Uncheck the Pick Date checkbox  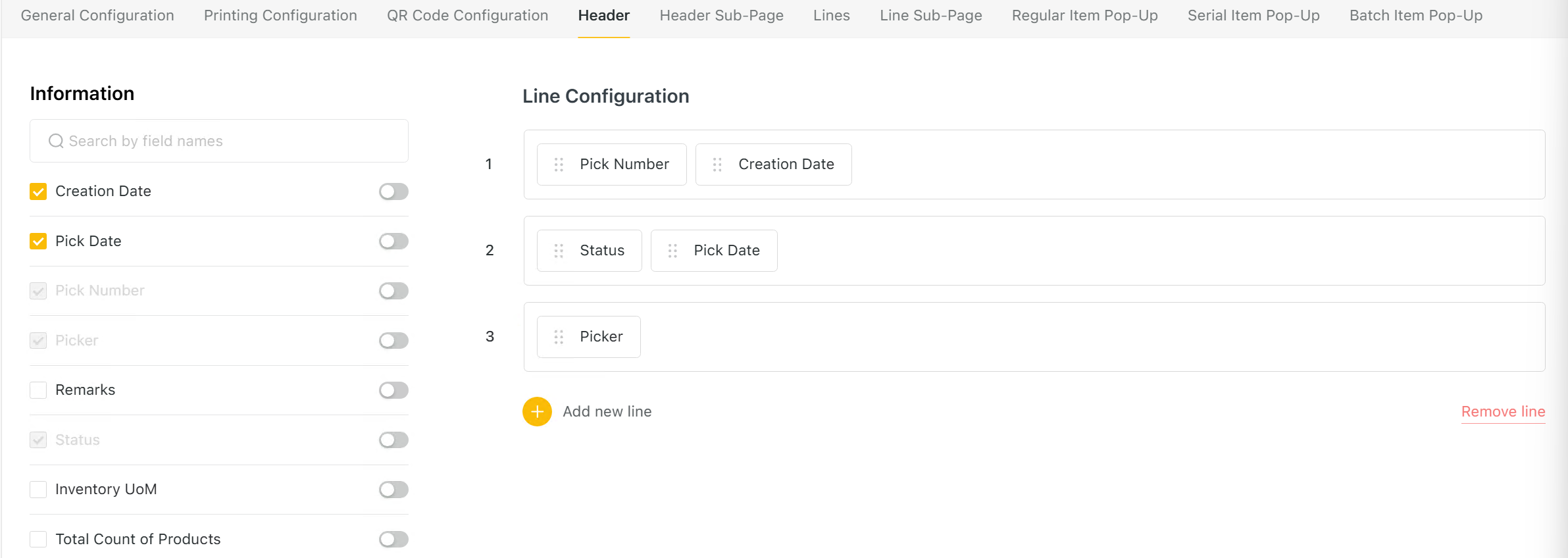click(x=38, y=241)
